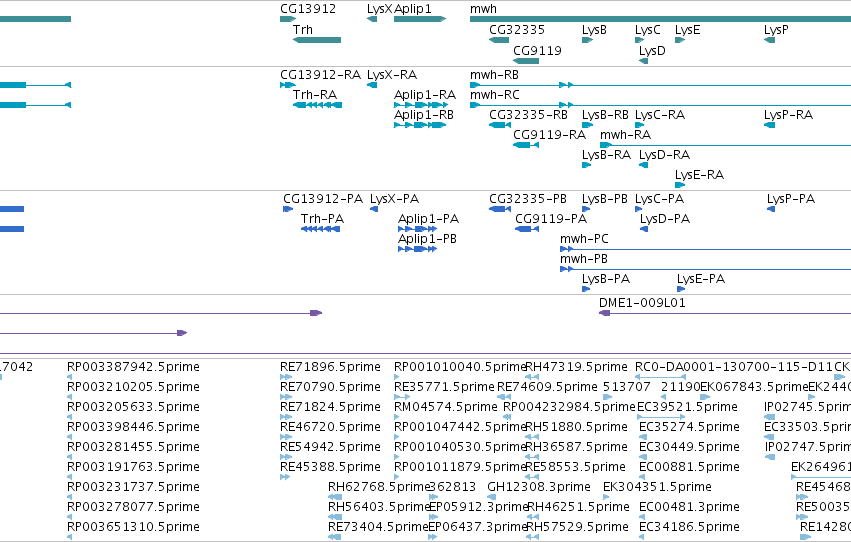Image resolution: width=851 pixels, height=542 pixels.
Task: Click the LysP-PA protein label
Action: [x=791, y=199]
